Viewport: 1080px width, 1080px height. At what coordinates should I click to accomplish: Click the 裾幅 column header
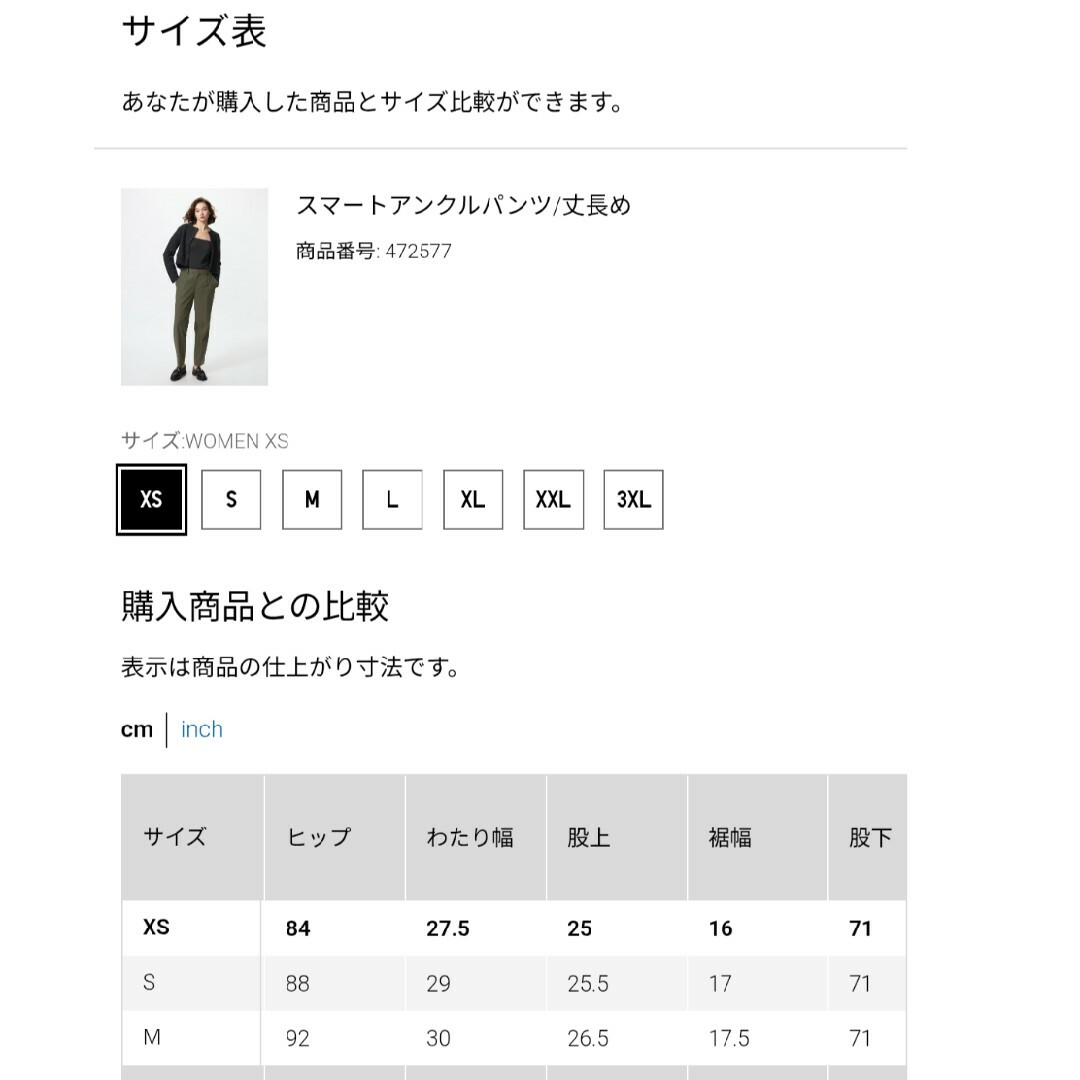758,837
